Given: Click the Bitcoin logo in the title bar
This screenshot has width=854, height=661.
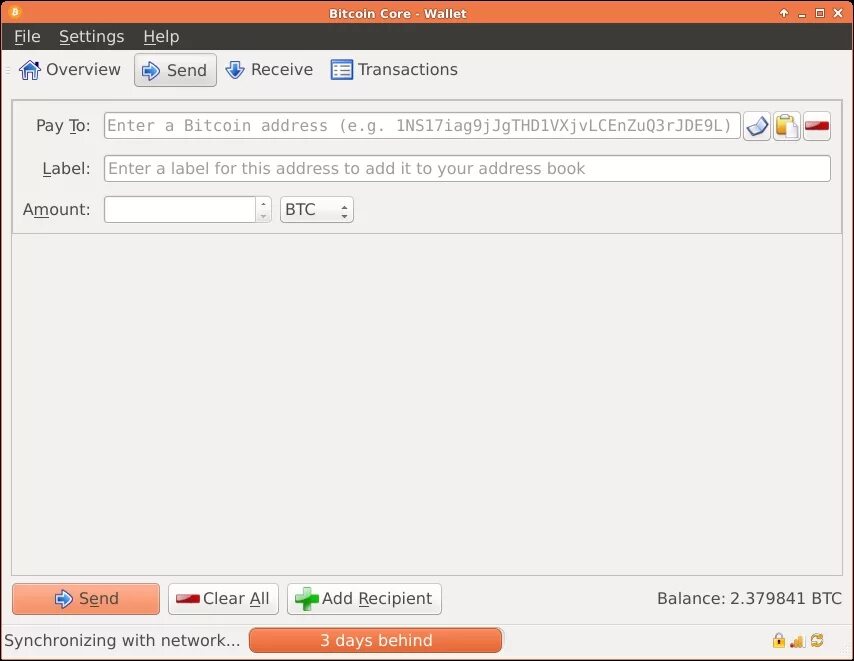Looking at the screenshot, I should (15, 12).
